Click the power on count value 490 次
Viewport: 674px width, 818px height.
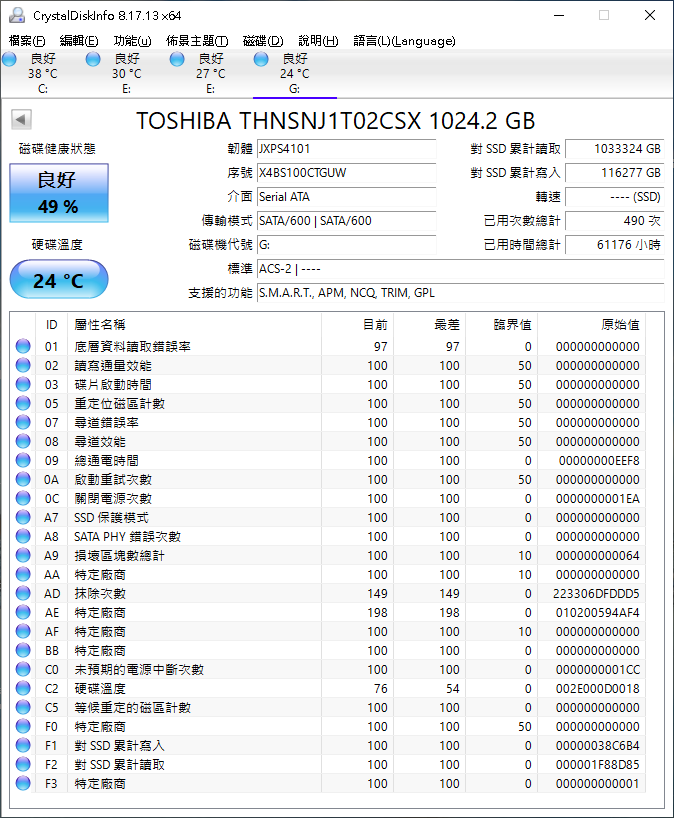(x=615, y=221)
